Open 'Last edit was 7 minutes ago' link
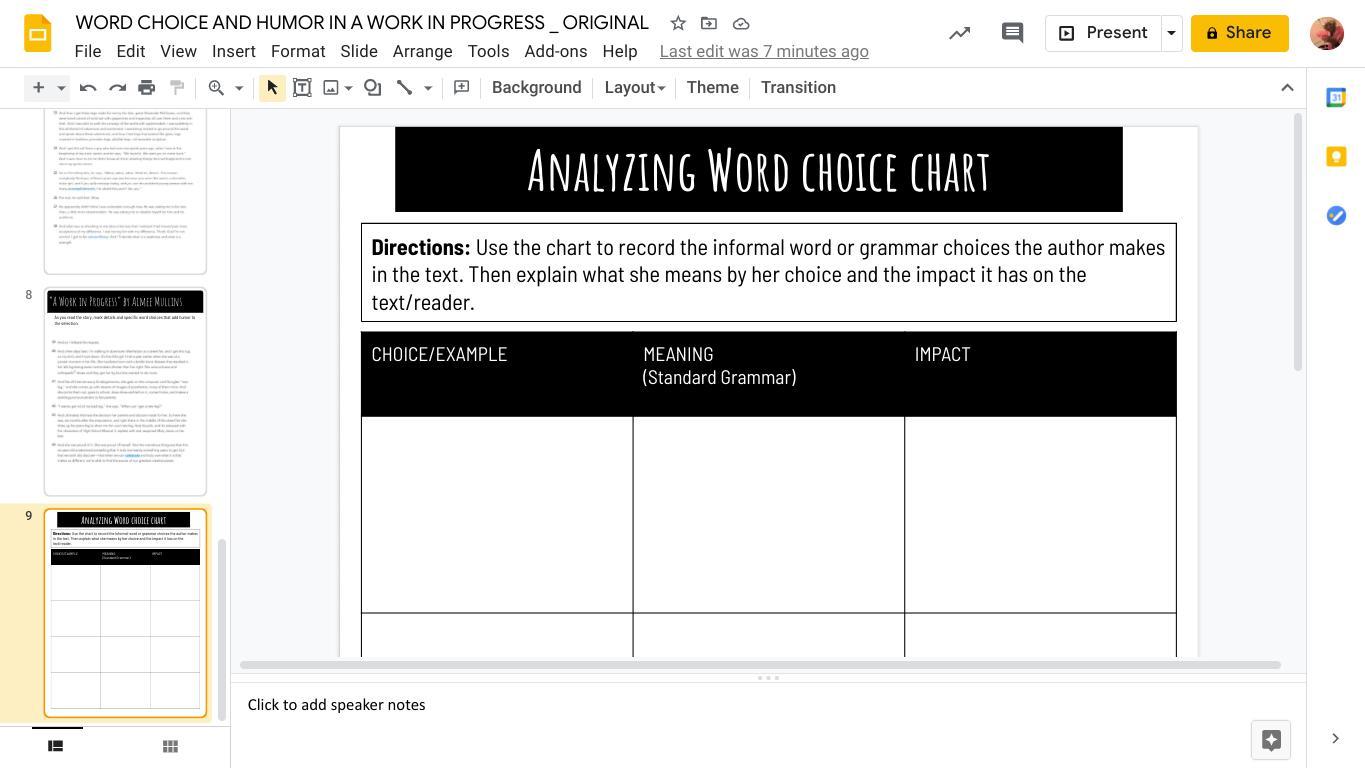 tap(764, 51)
